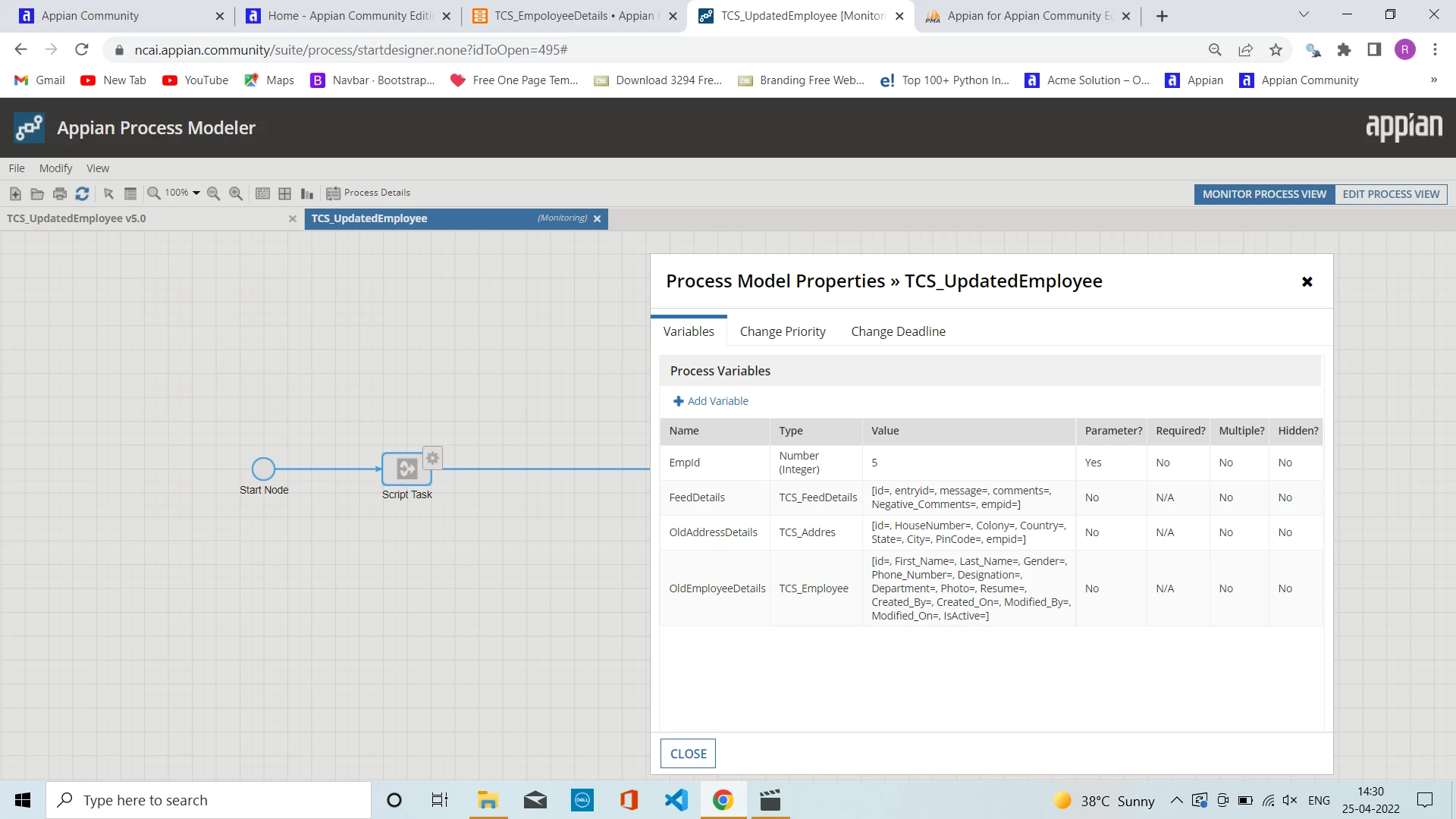Click the new process model icon
The height and width of the screenshot is (819, 1456).
click(x=15, y=193)
